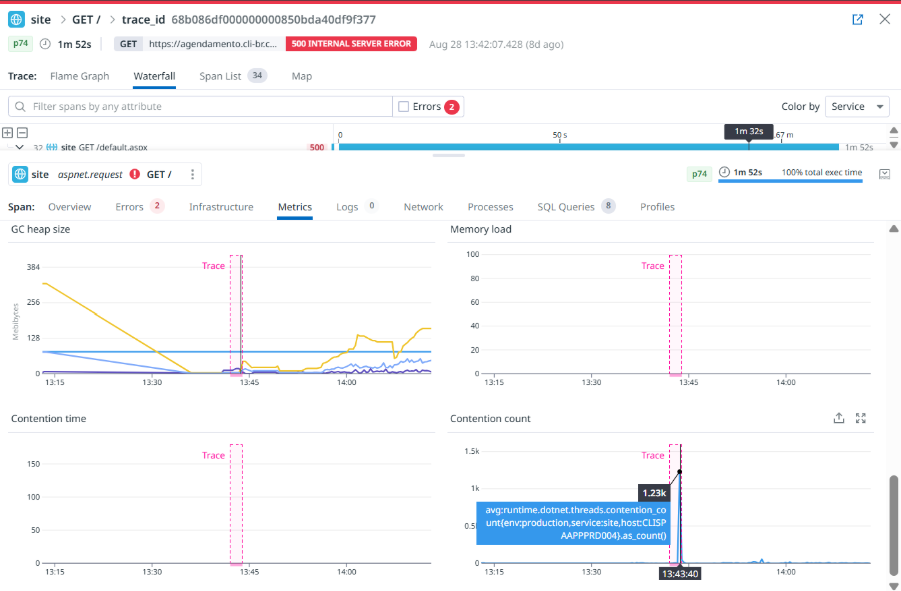Collapse the span details panel icon
901x591 pixels.
click(885, 174)
